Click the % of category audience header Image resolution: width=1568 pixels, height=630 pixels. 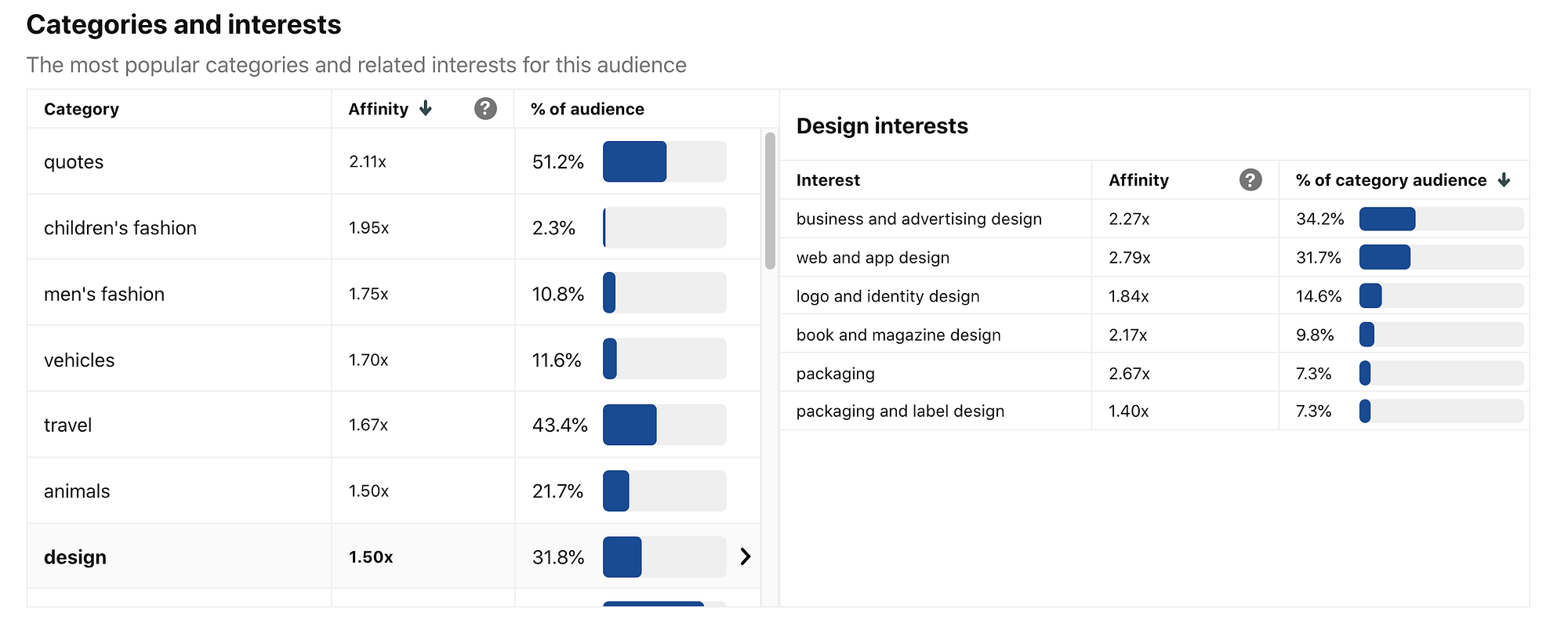click(x=1391, y=180)
